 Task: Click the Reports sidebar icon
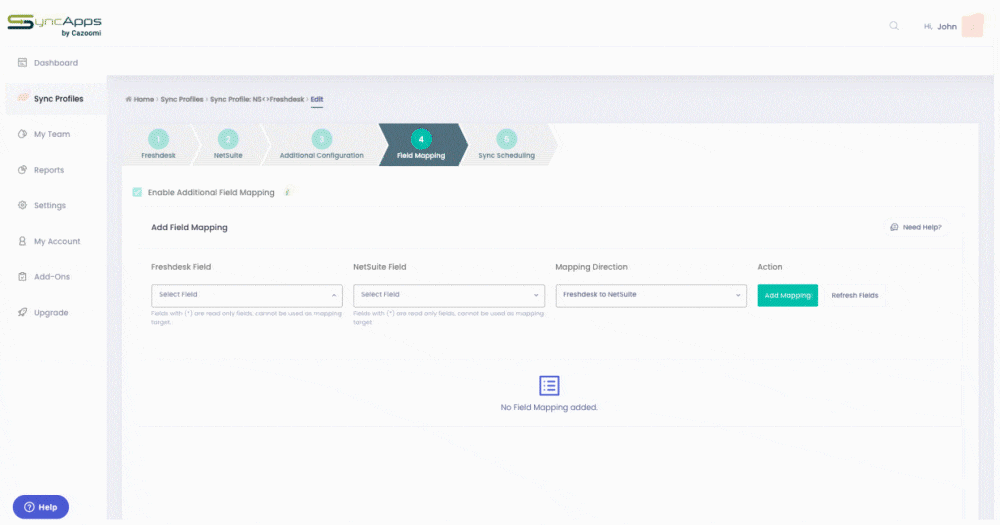[22, 170]
